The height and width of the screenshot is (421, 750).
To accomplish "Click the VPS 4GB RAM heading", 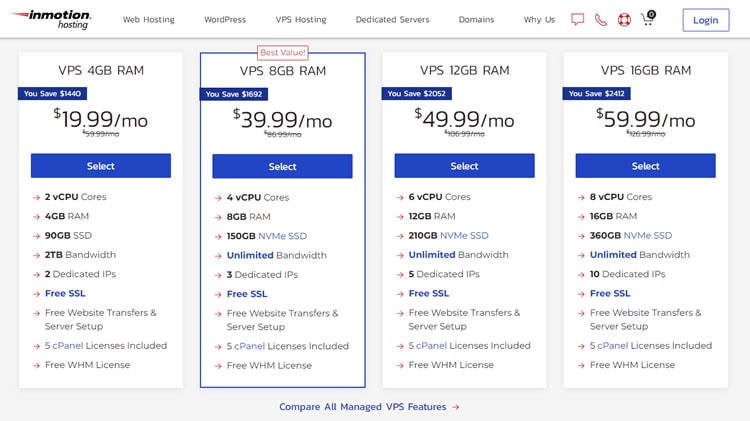I will (101, 70).
